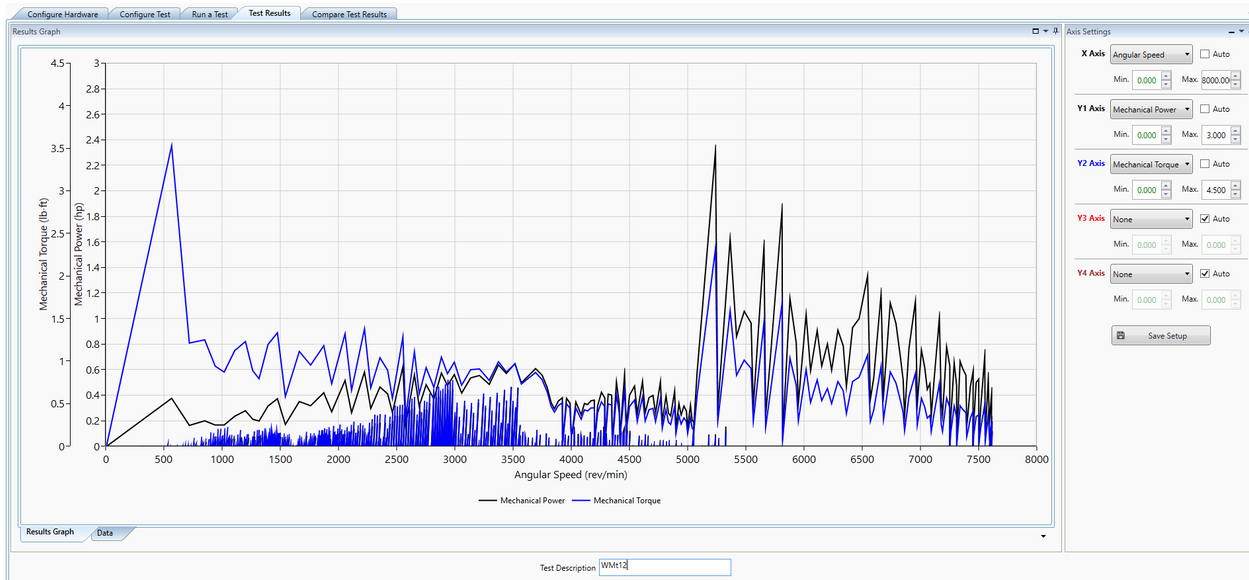This screenshot has width=1249, height=580.
Task: Disable Auto for the Y3 Axis
Action: point(1204,218)
